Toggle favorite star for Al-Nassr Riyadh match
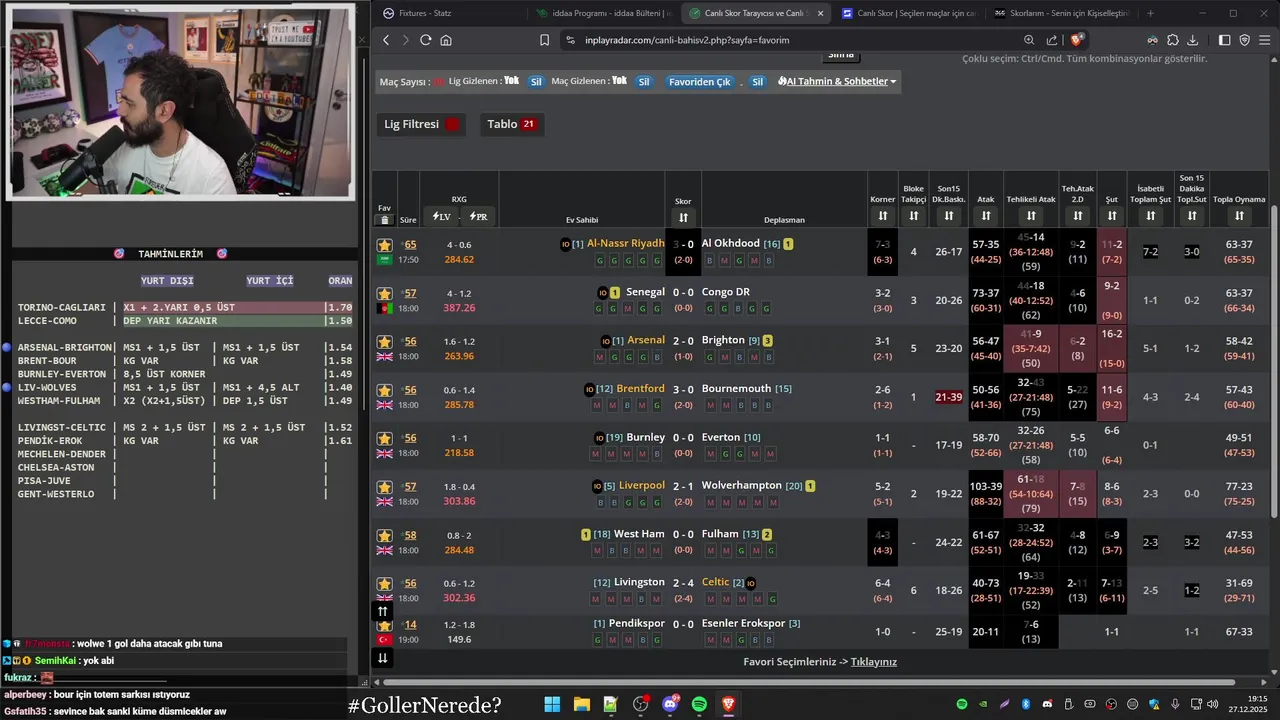Viewport: 1280px width, 720px height. [x=384, y=245]
